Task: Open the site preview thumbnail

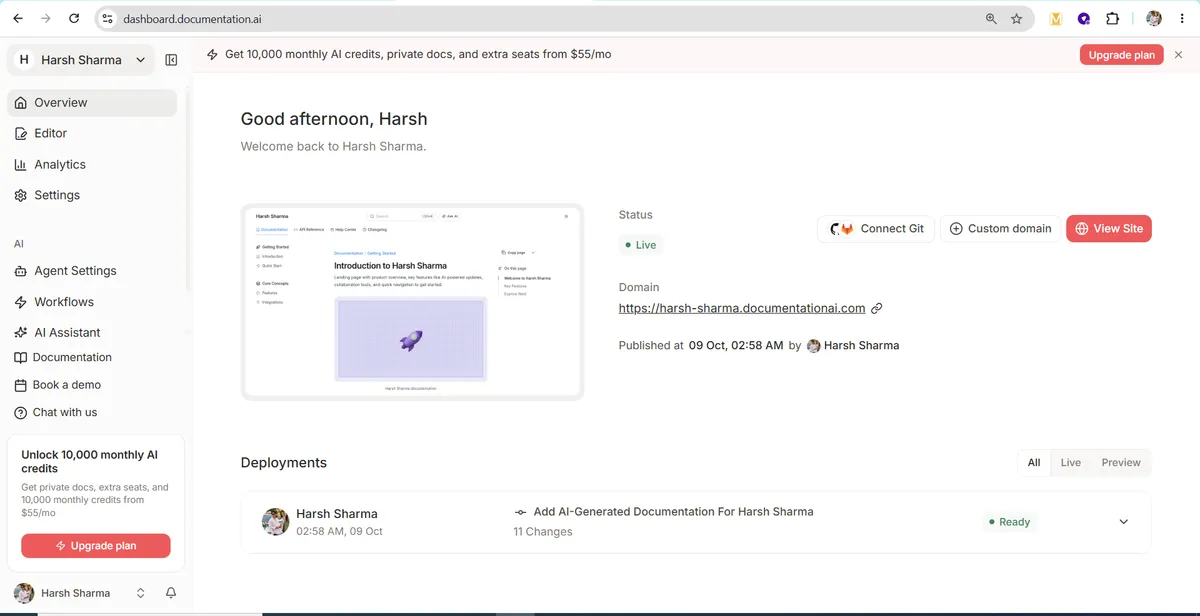Action: [x=412, y=302]
